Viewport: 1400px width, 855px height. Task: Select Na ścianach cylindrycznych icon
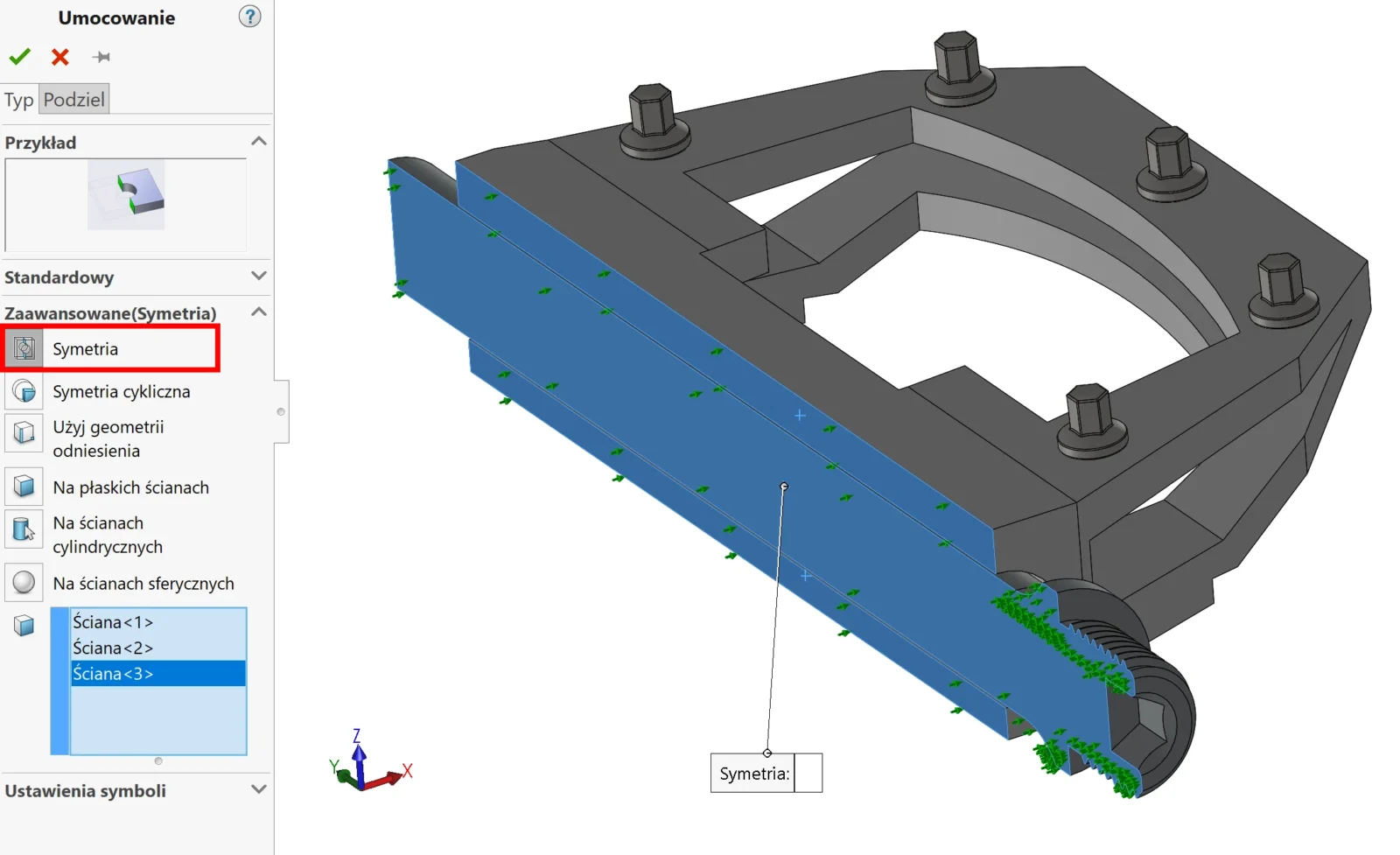point(24,529)
